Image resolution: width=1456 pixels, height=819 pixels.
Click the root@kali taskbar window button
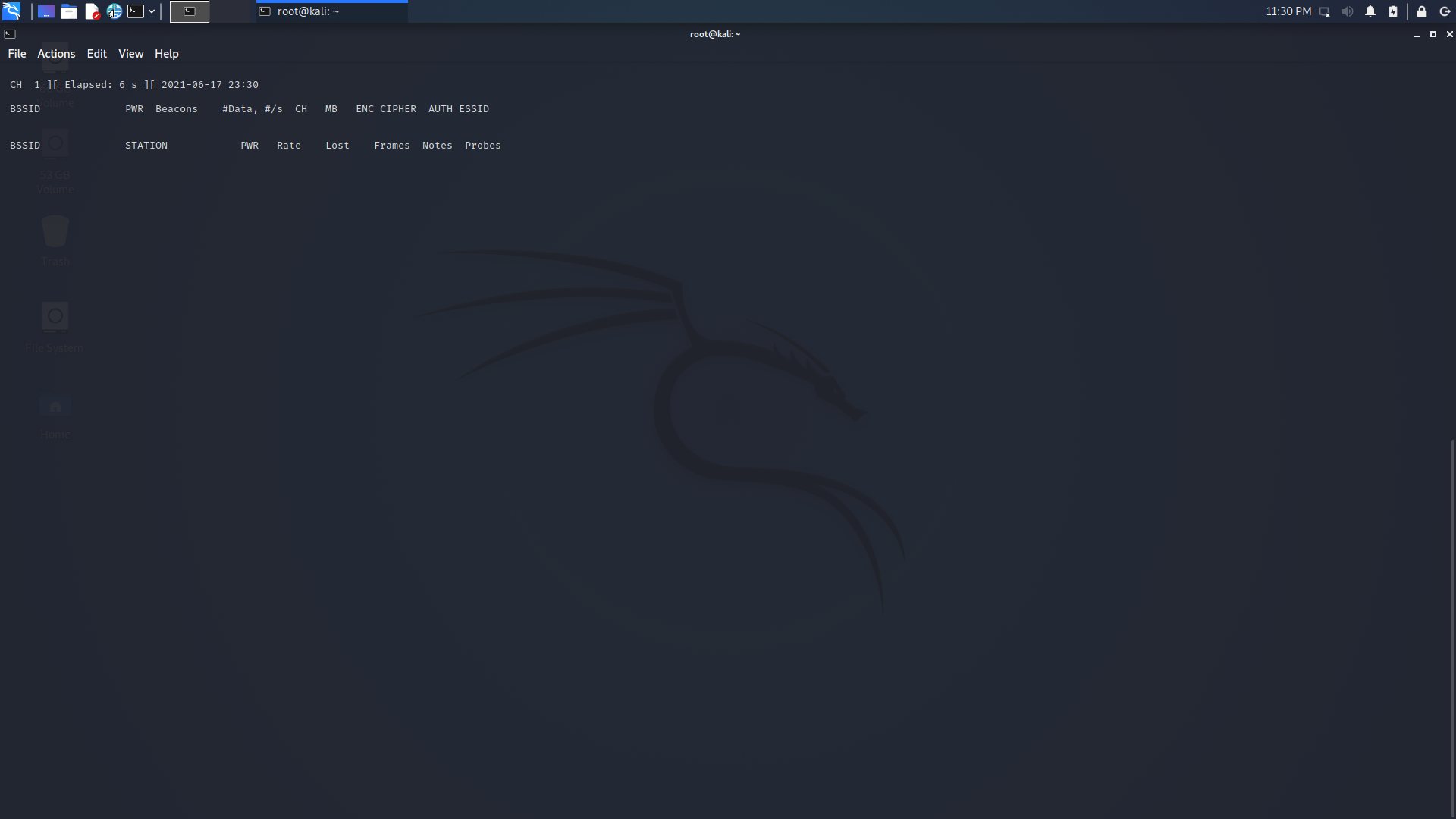point(332,11)
